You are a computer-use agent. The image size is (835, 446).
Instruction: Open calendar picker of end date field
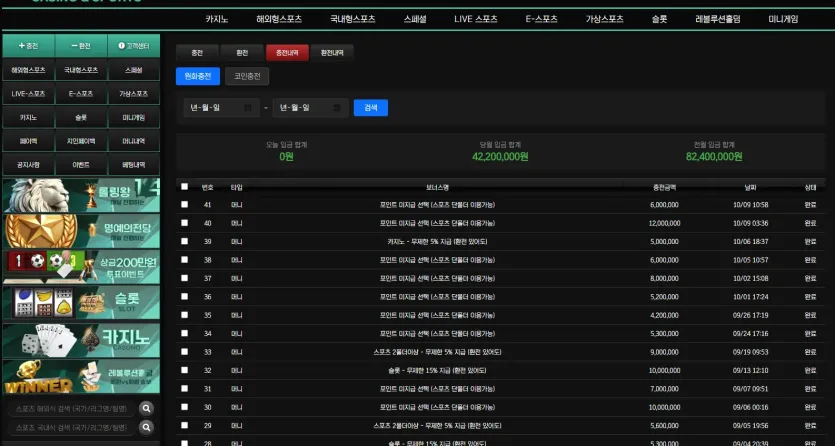pyautogui.click(x=337, y=108)
